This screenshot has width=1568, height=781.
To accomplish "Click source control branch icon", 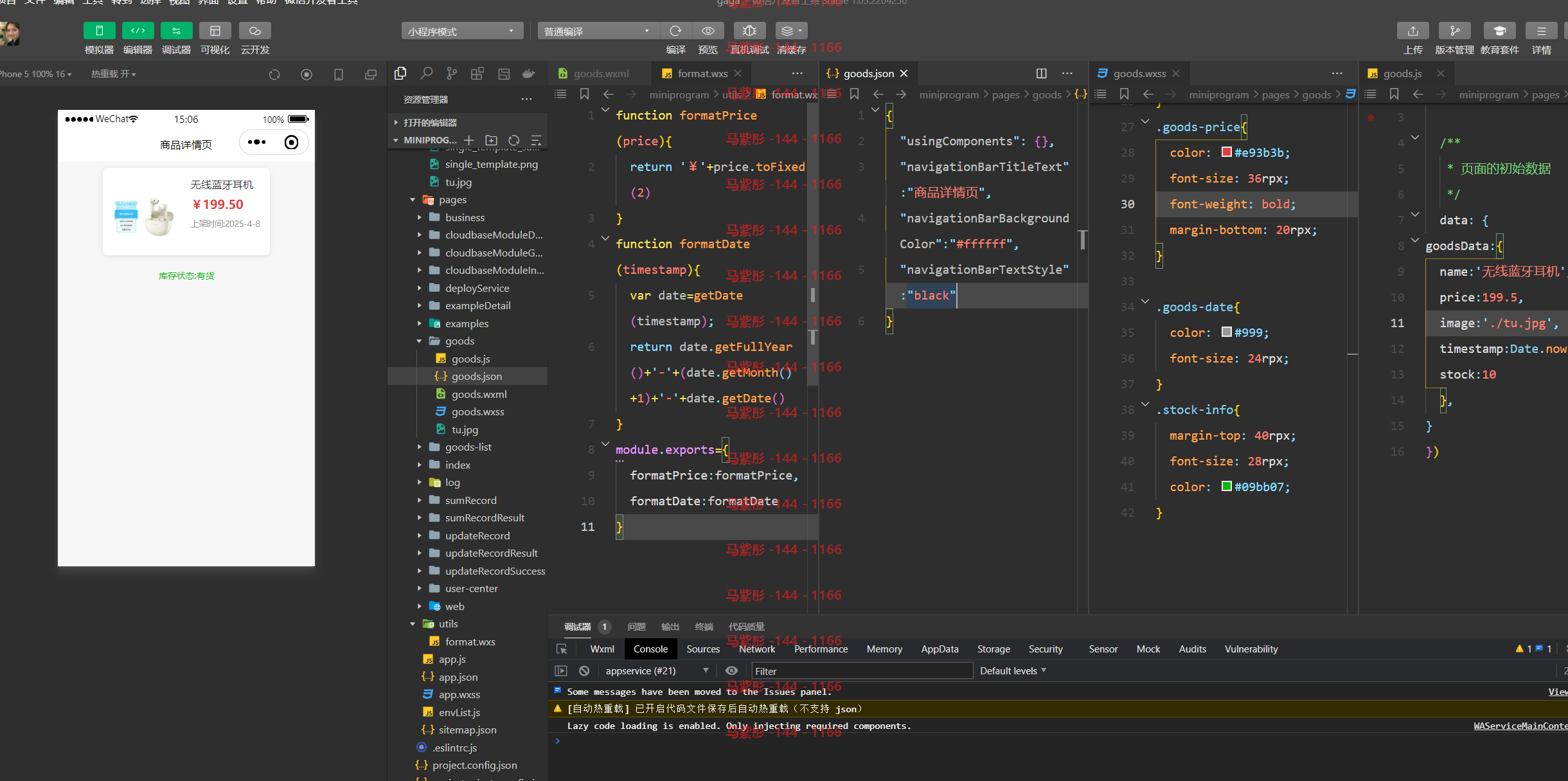I will 452,74.
